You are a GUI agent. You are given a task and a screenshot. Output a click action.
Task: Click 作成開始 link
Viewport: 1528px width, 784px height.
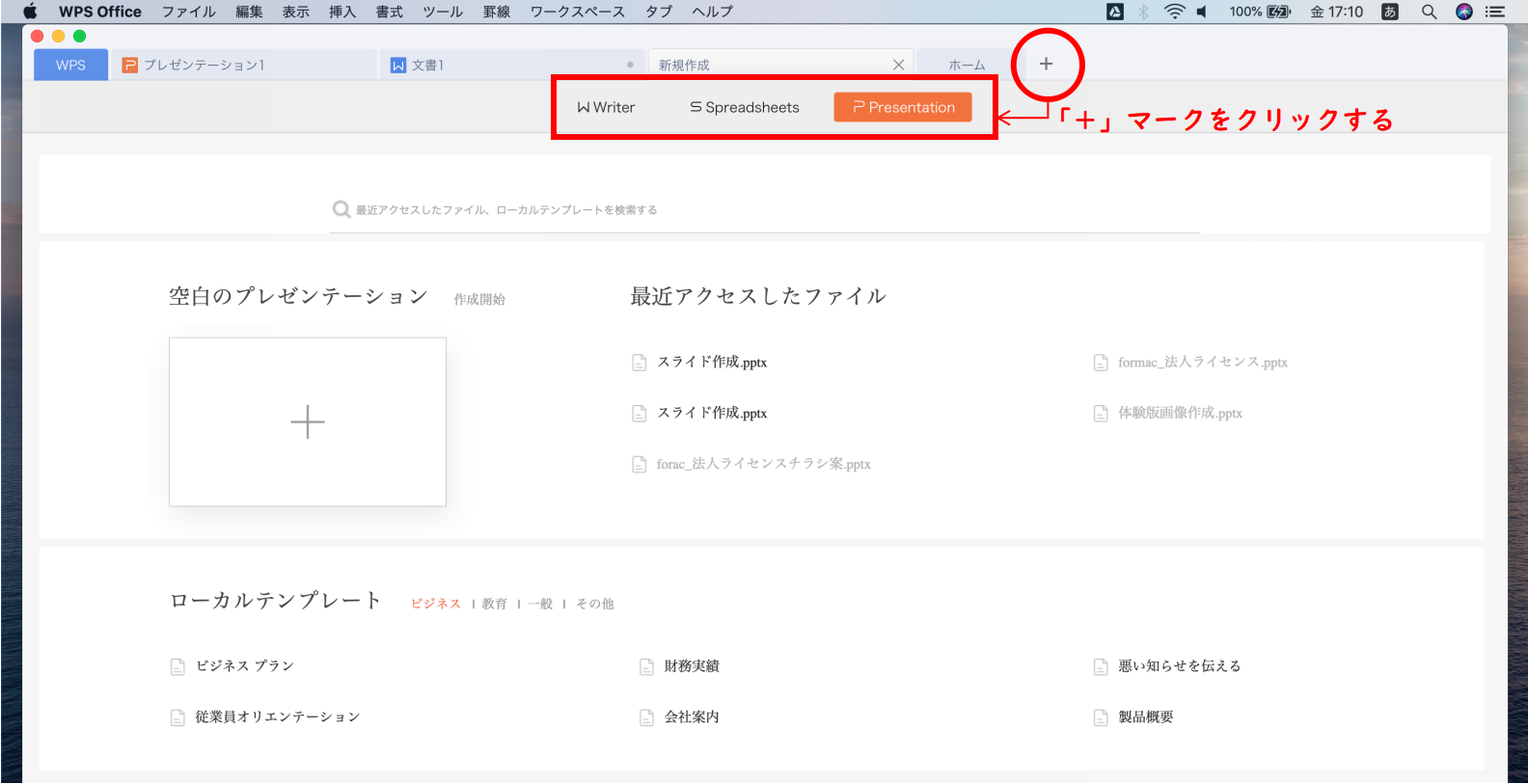(479, 300)
